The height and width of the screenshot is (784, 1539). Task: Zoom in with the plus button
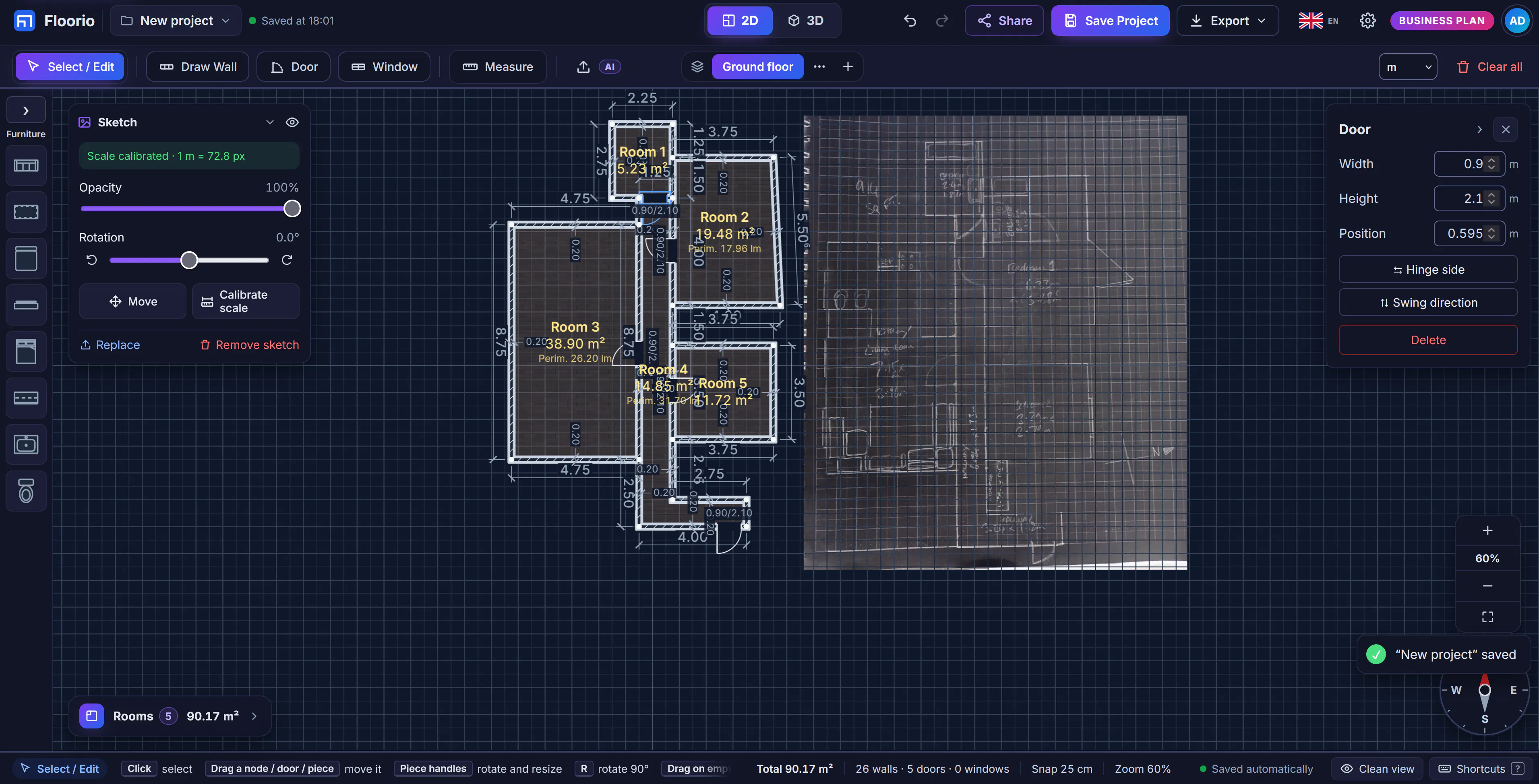[x=1487, y=530]
